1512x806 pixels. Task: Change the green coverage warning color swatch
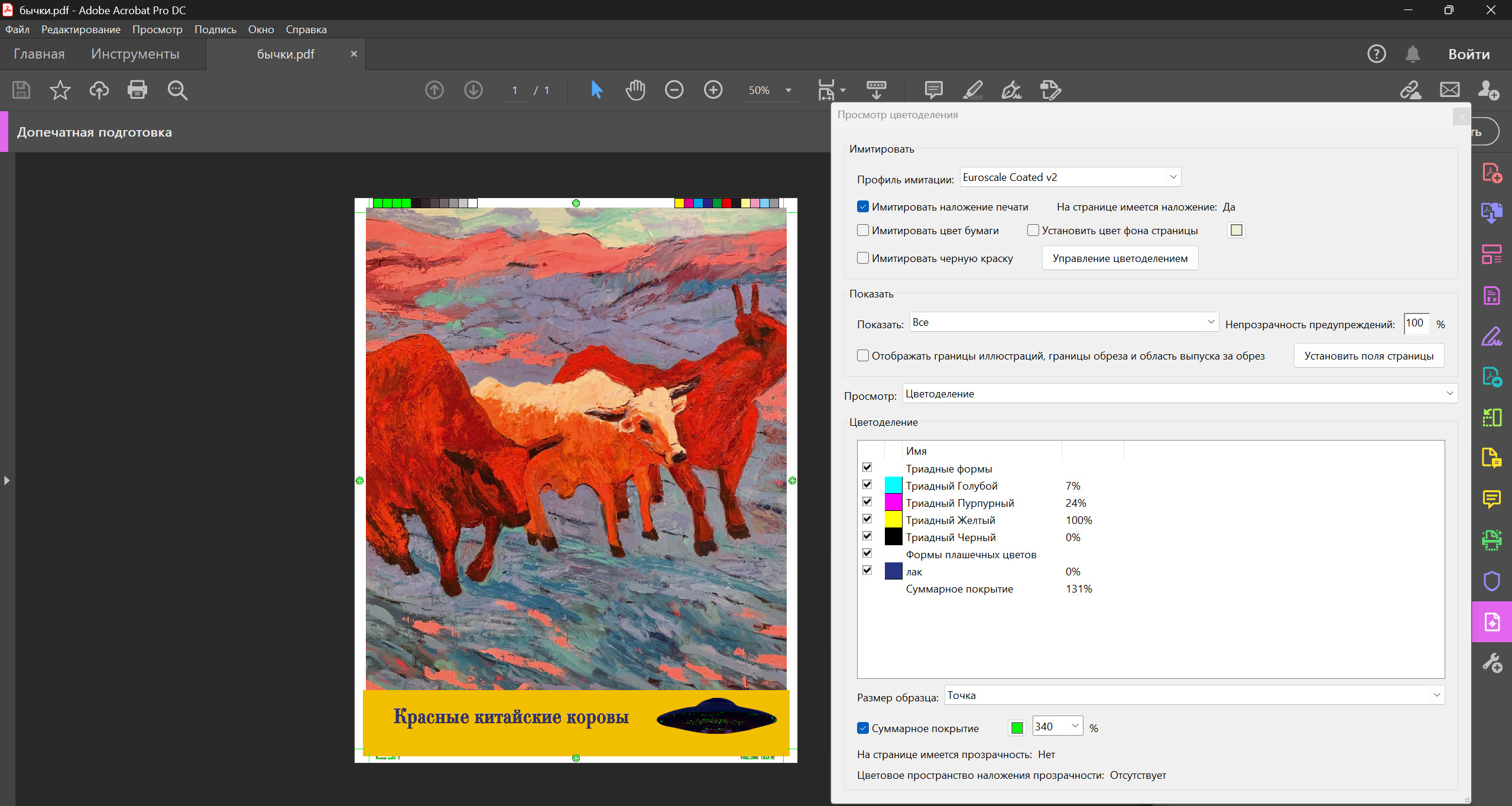(x=1017, y=727)
